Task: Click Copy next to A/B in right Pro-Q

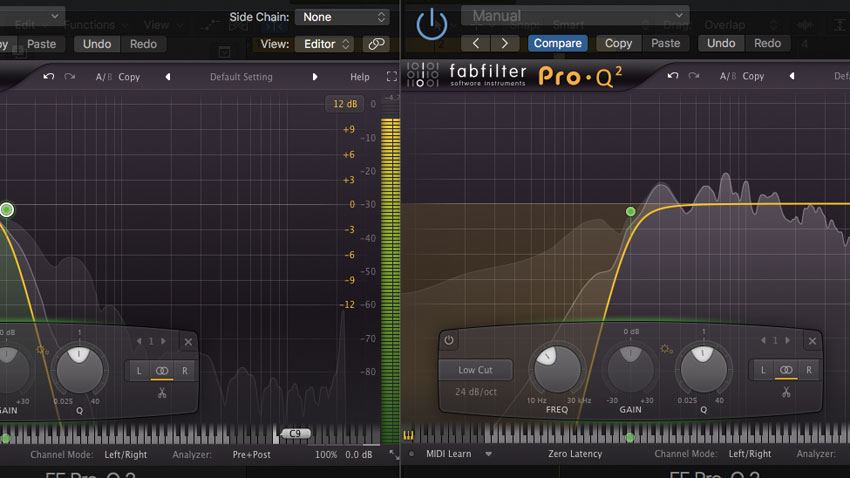Action: pos(753,76)
